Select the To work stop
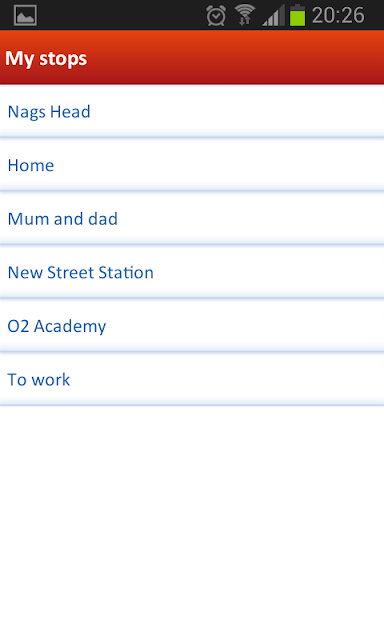The image size is (384, 640). click(x=192, y=379)
